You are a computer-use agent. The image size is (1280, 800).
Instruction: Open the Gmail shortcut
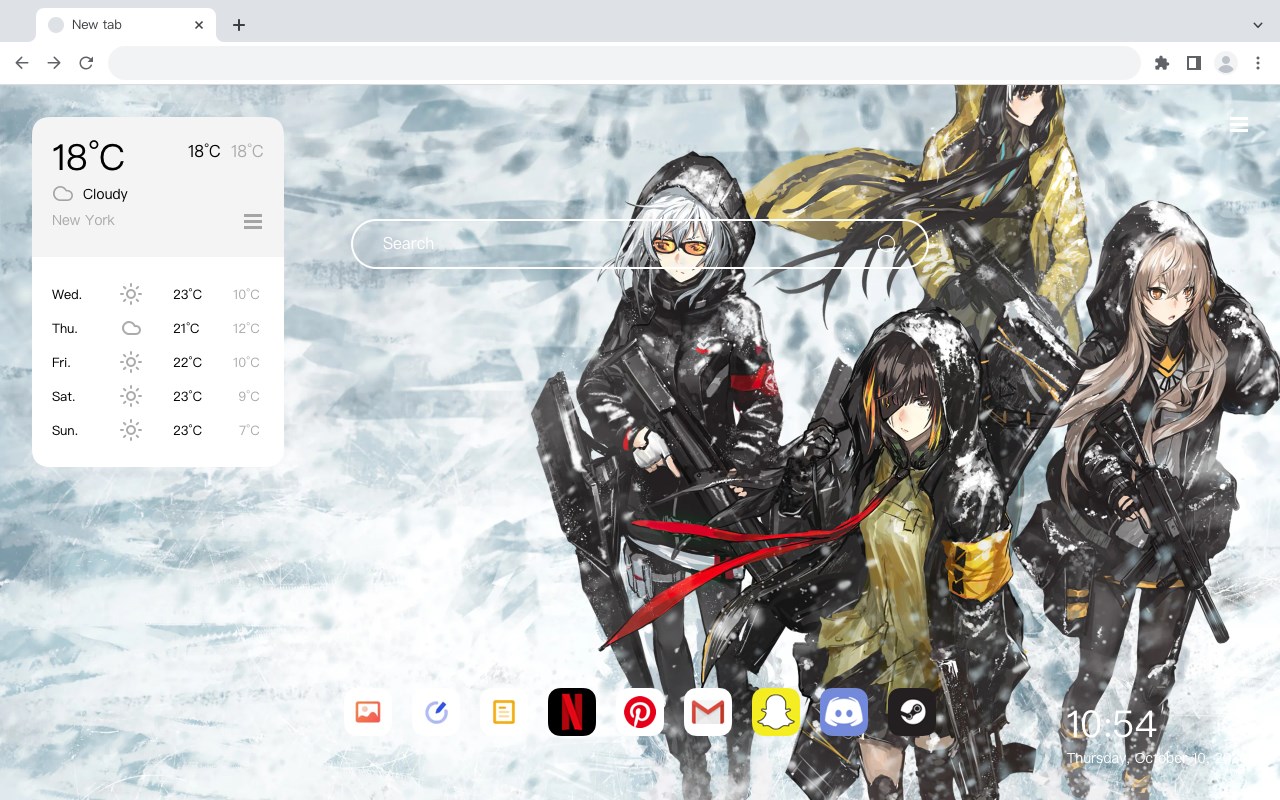click(708, 712)
